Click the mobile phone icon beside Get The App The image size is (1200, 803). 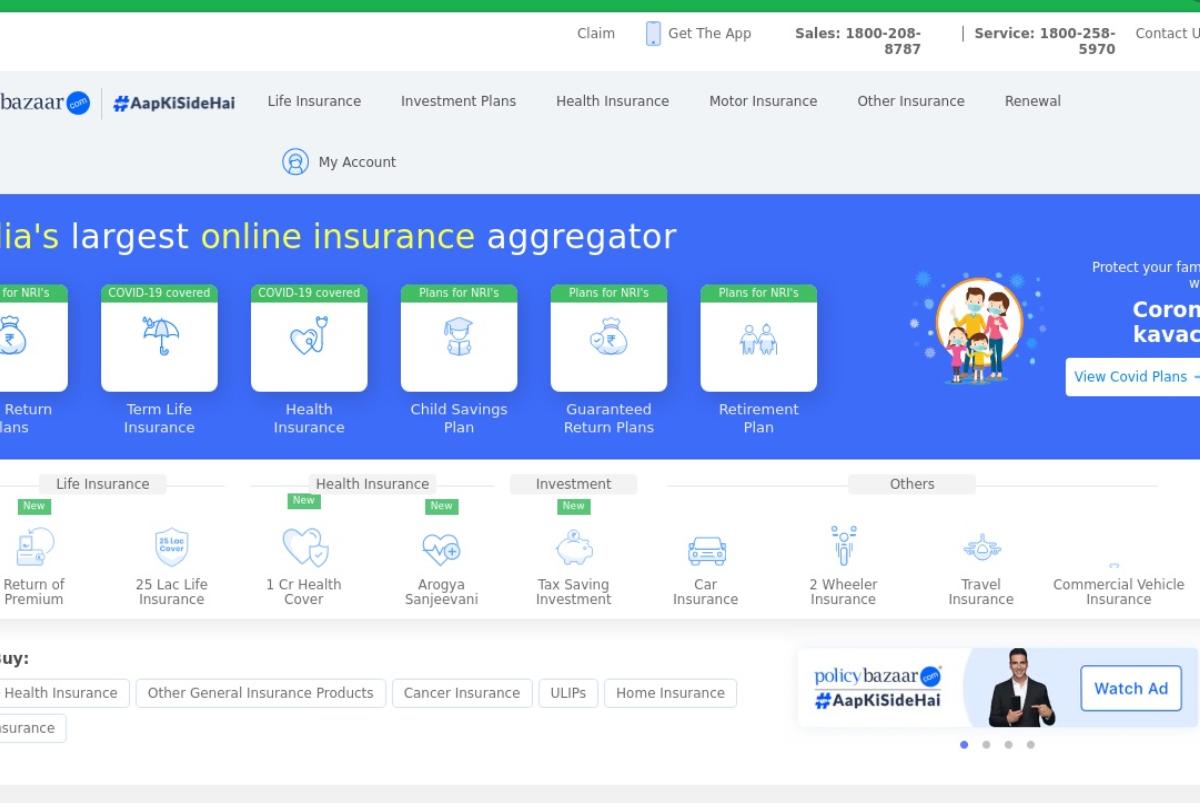point(653,33)
